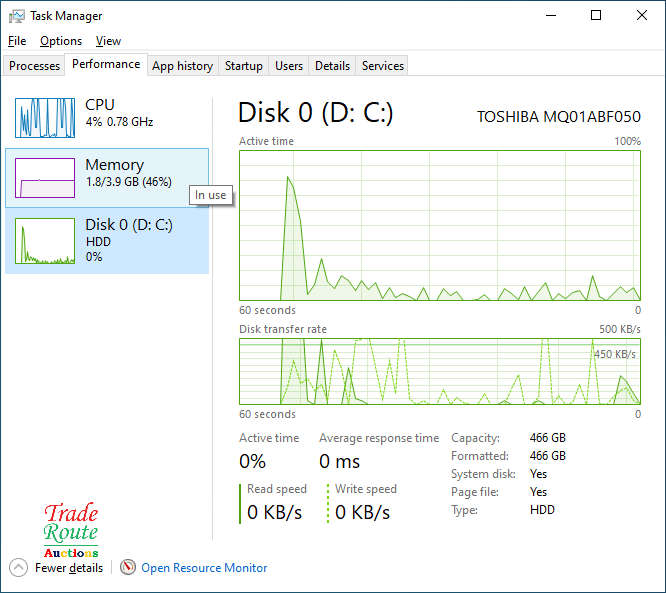Open the View menu

(x=108, y=41)
